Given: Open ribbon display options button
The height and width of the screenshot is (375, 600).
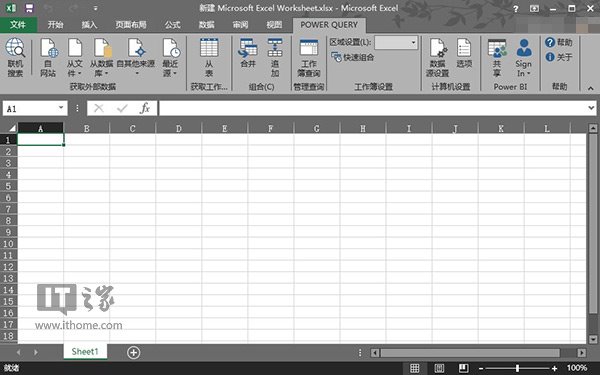Looking at the screenshot, I should click(534, 8).
